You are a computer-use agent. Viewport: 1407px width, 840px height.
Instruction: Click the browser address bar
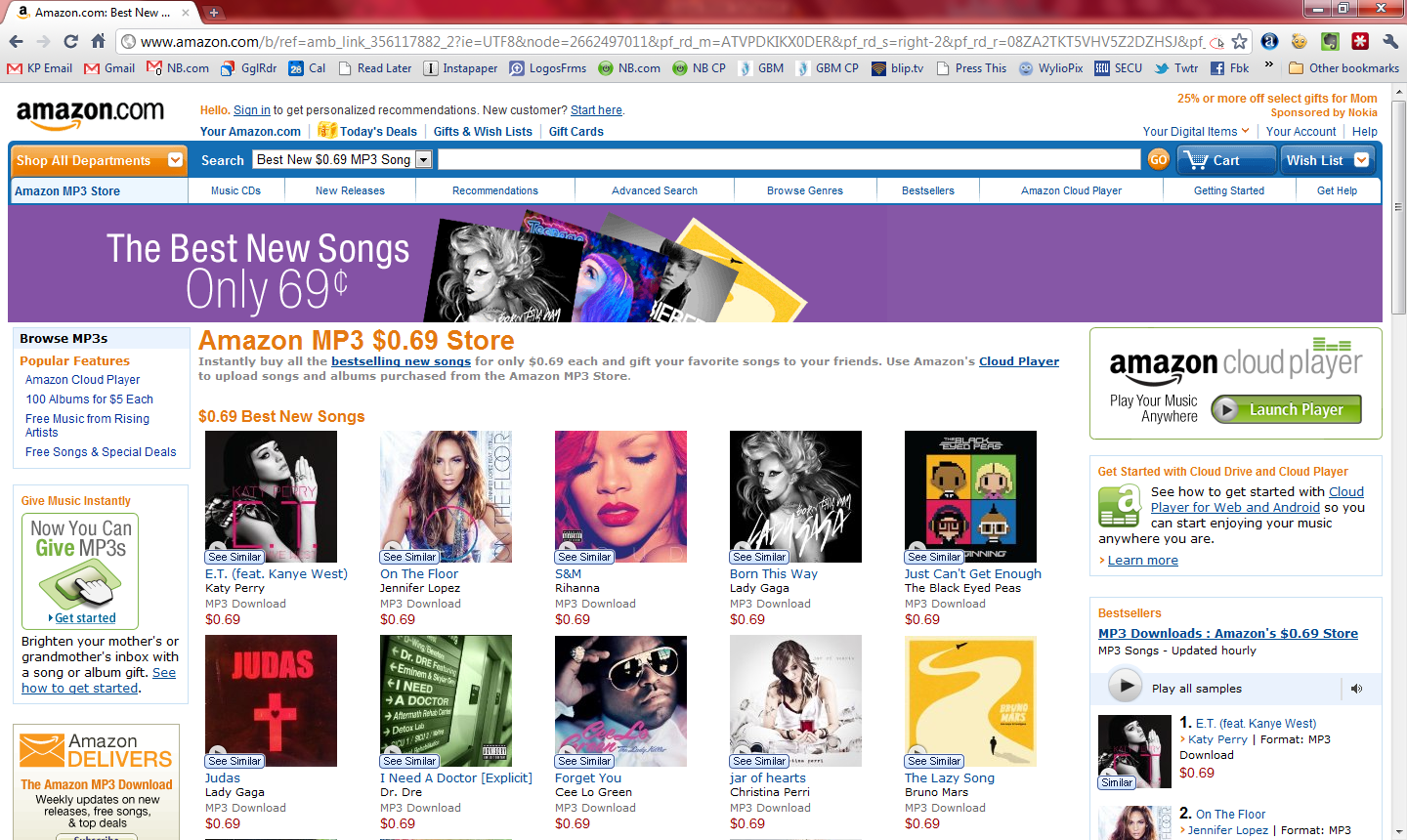tap(672, 41)
